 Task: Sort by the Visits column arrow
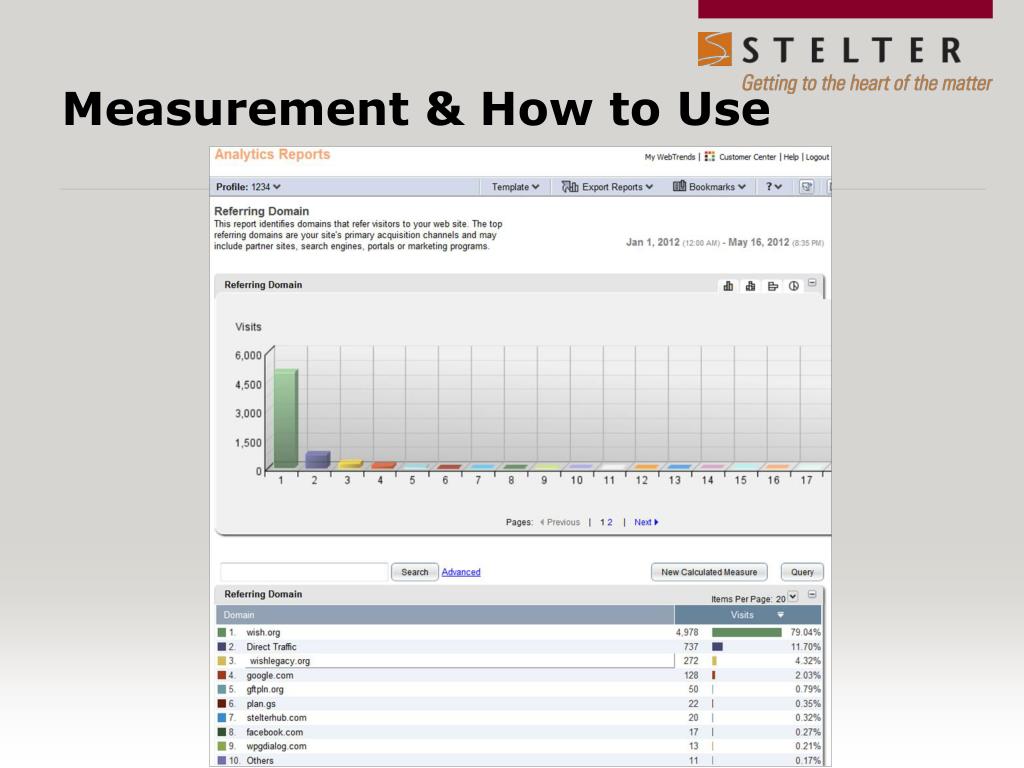[x=780, y=615]
